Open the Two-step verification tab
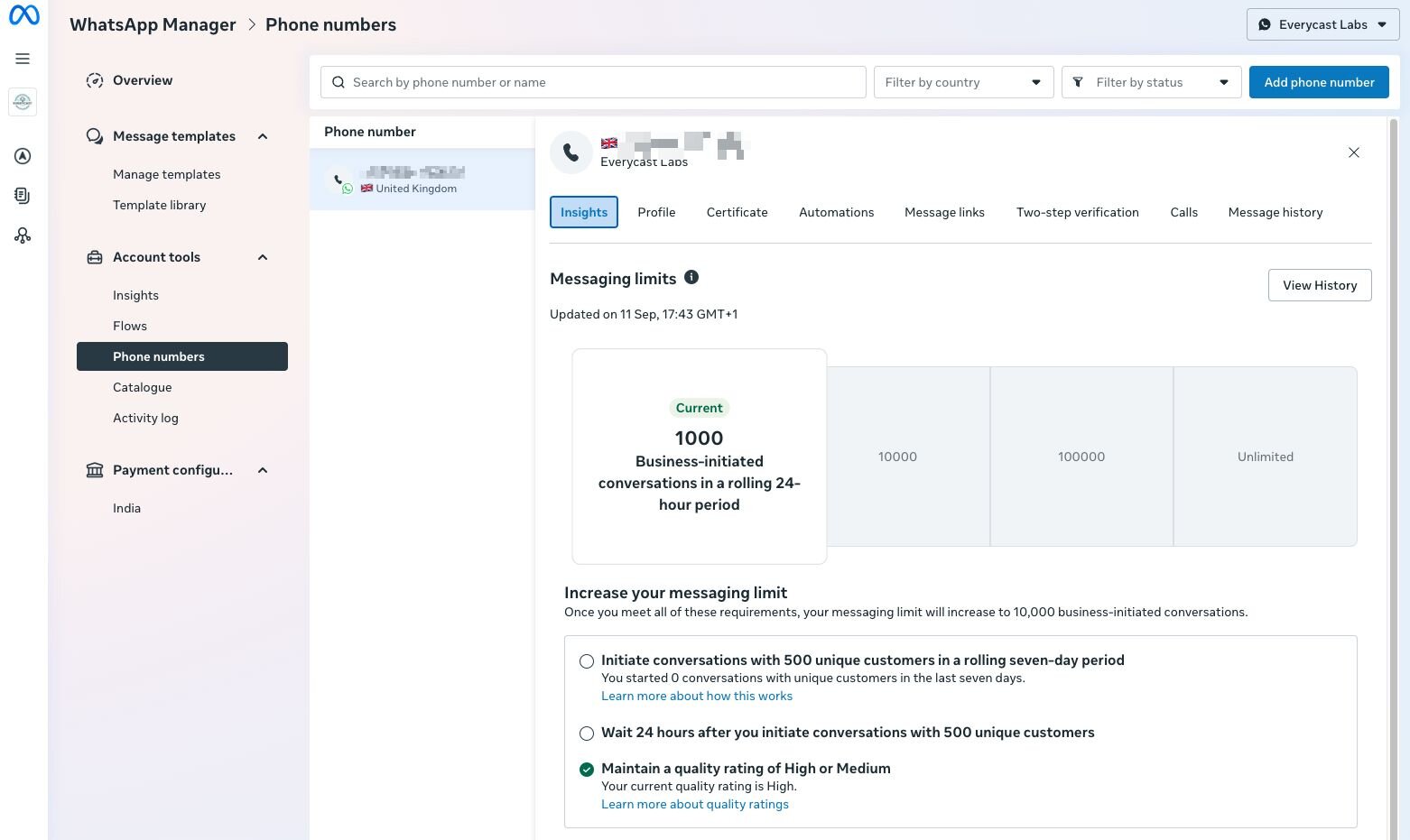Screen dimensions: 1410x840 pos(1077,212)
